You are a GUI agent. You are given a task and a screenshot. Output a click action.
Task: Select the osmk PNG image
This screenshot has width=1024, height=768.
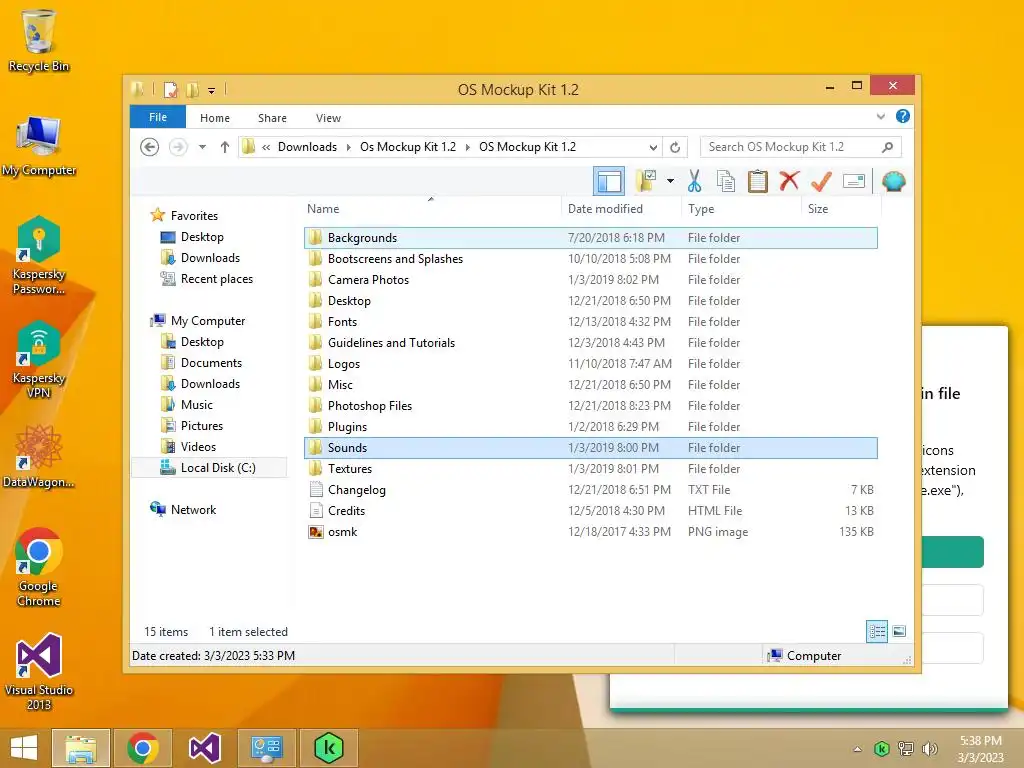(x=591, y=532)
